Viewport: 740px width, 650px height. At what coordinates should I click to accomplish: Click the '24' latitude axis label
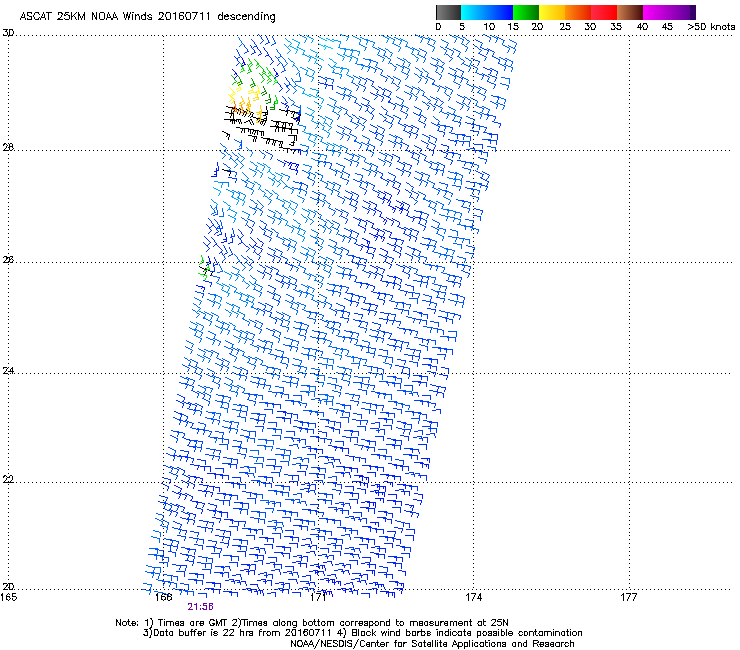point(8,371)
